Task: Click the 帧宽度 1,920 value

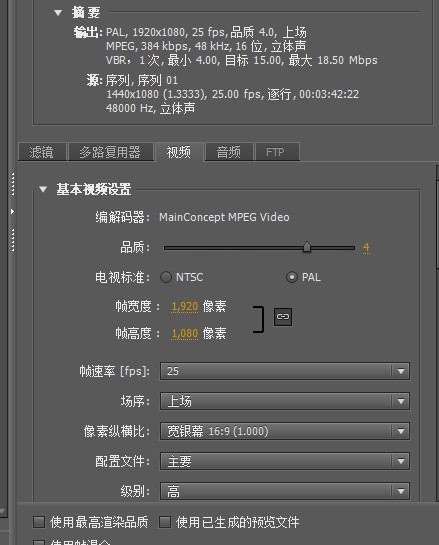Action: pos(185,307)
